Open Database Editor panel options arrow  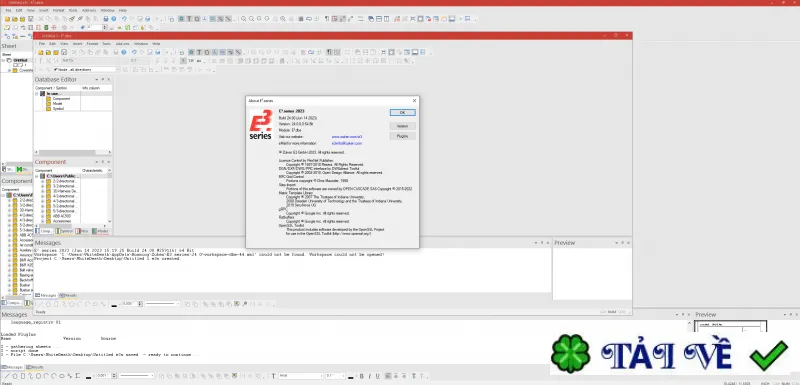click(x=96, y=80)
